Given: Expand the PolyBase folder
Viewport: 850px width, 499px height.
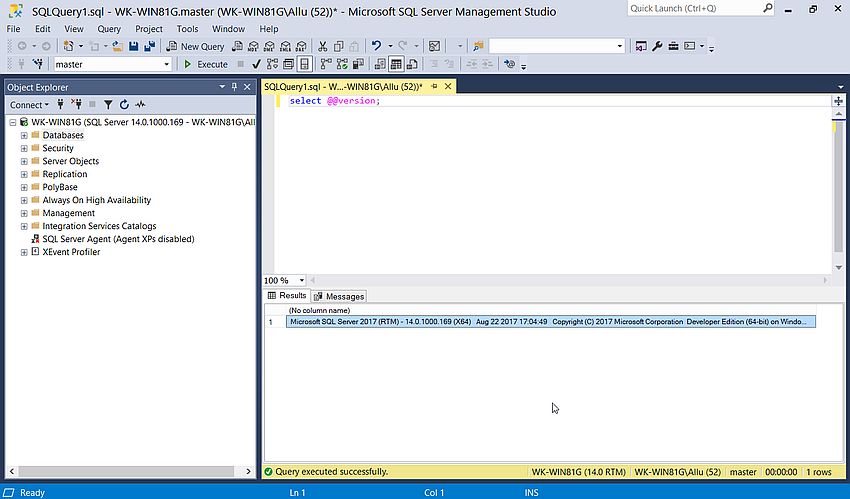Looking at the screenshot, I should pyautogui.click(x=24, y=187).
